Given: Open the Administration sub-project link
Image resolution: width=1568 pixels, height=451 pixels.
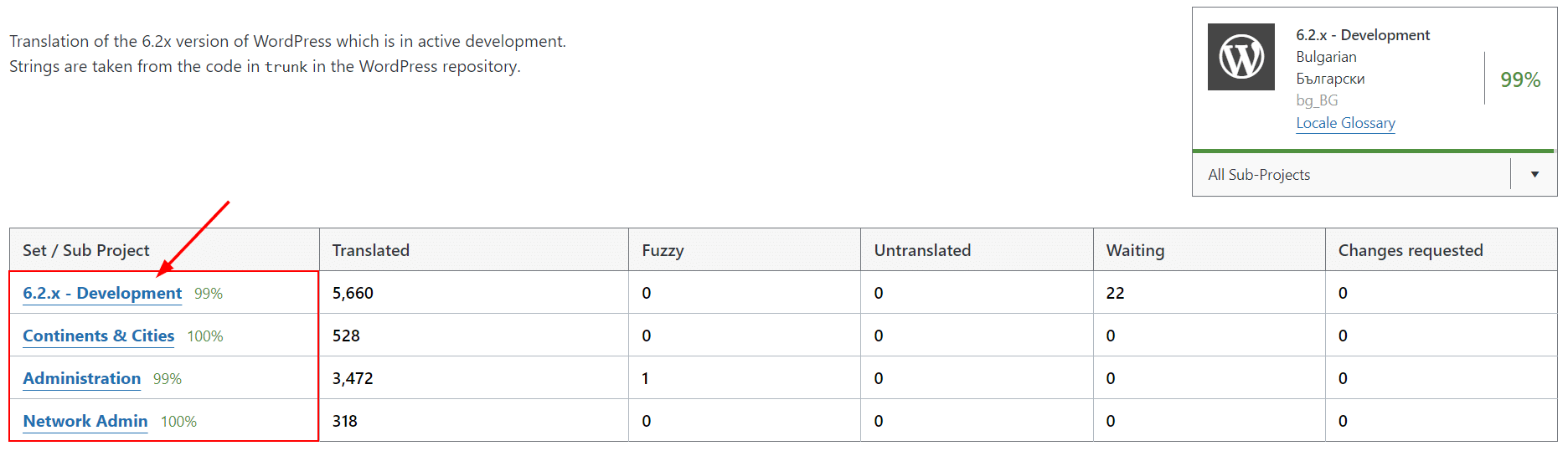Looking at the screenshot, I should coord(81,379).
